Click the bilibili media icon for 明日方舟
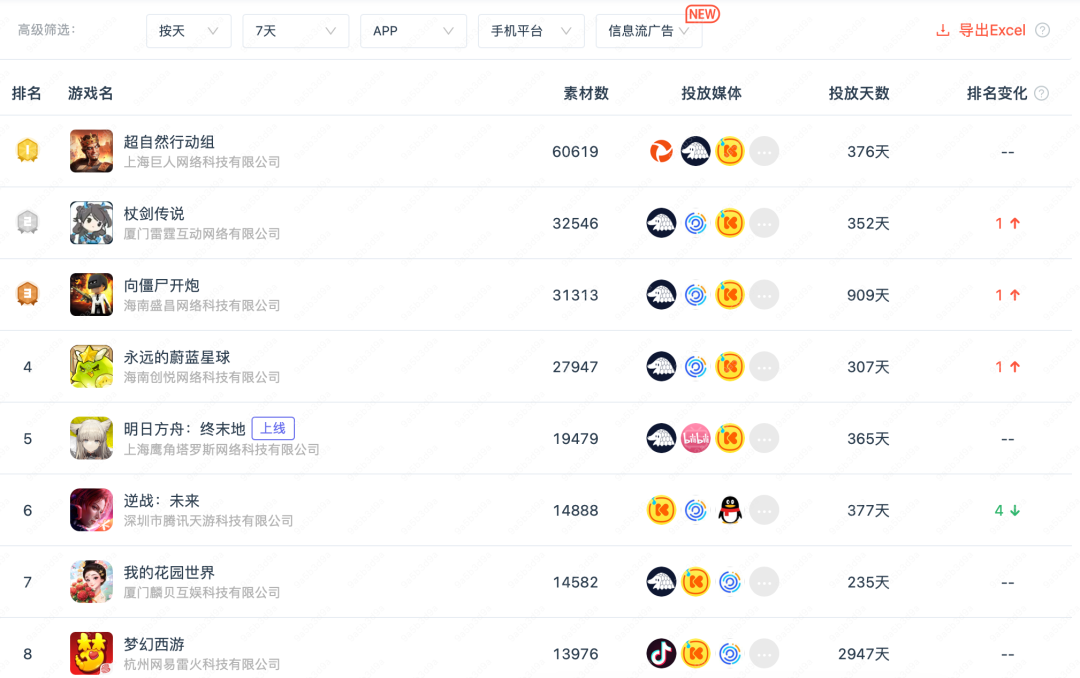Image resolution: width=1080 pixels, height=678 pixels. point(696,438)
